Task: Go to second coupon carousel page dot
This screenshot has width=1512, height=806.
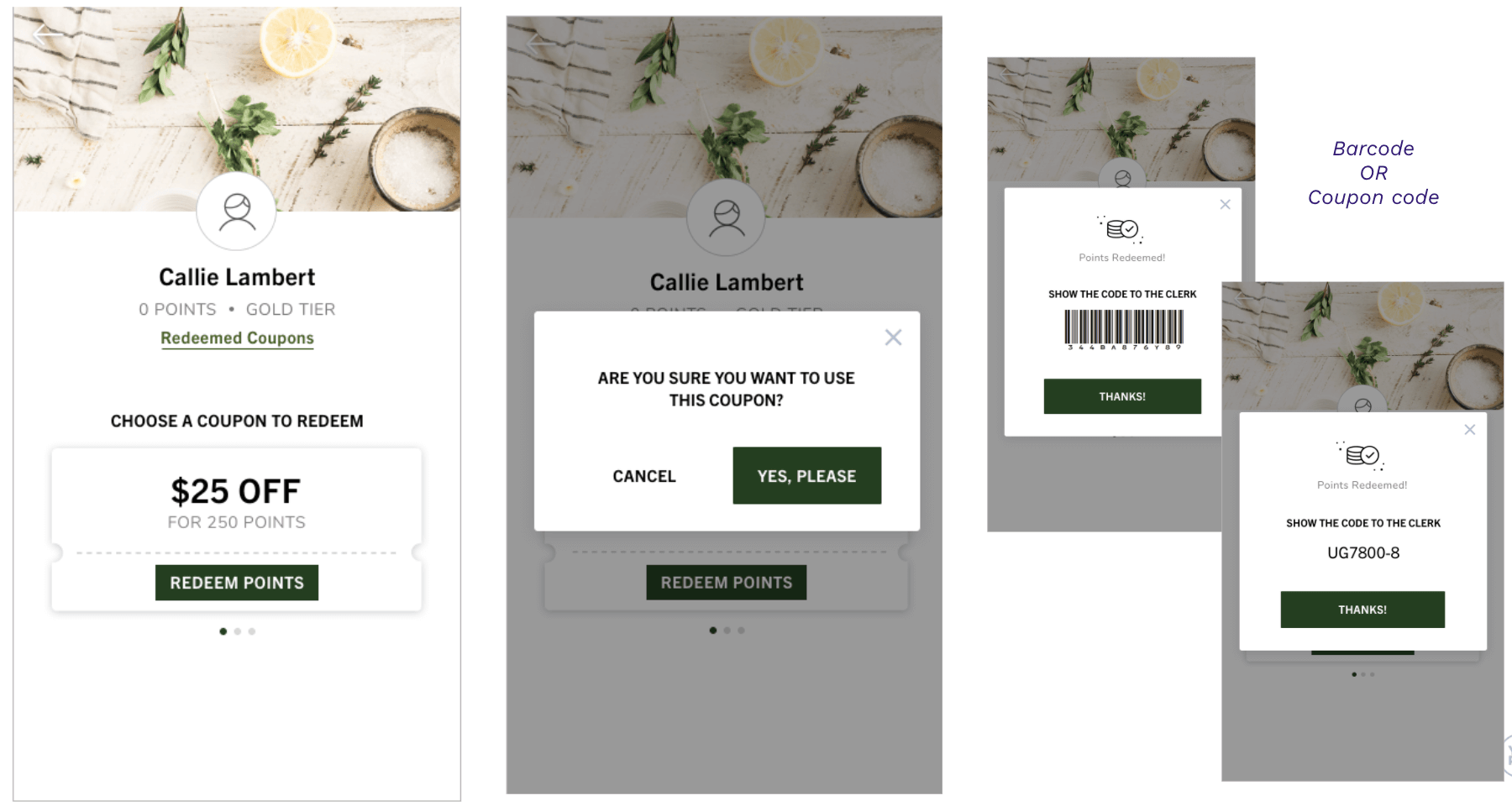Action: click(x=238, y=631)
